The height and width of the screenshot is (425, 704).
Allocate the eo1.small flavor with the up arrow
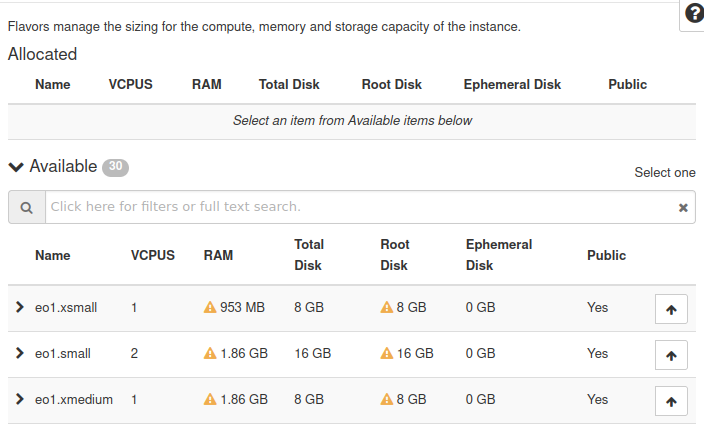(x=671, y=355)
